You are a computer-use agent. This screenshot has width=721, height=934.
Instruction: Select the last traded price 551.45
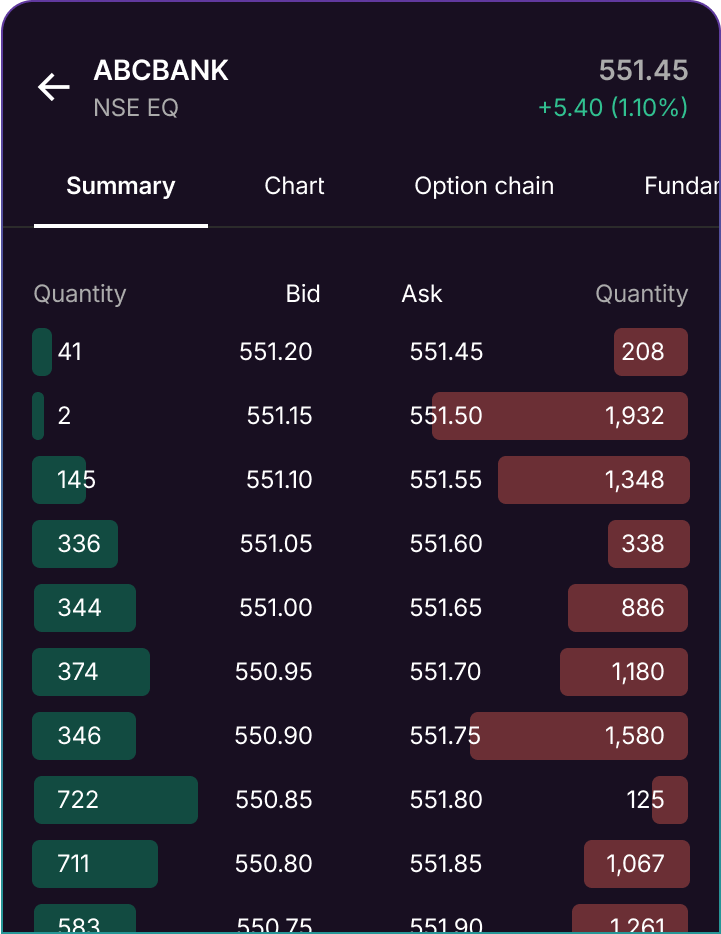click(643, 71)
